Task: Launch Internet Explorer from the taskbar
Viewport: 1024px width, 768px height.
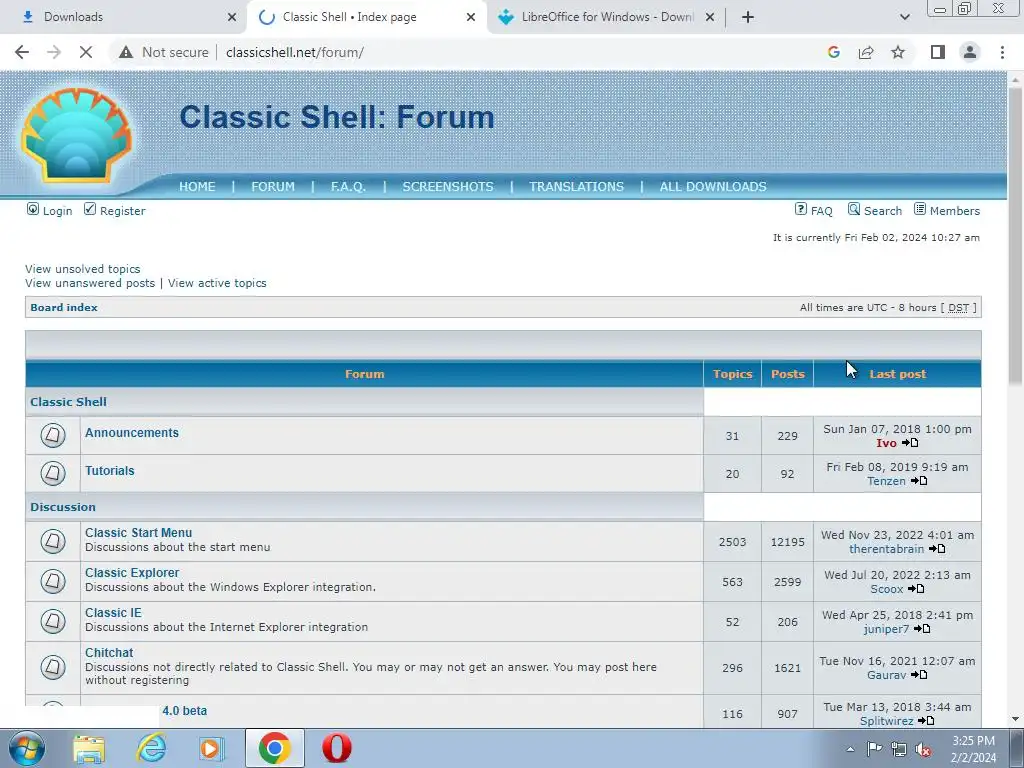Action: coord(151,748)
